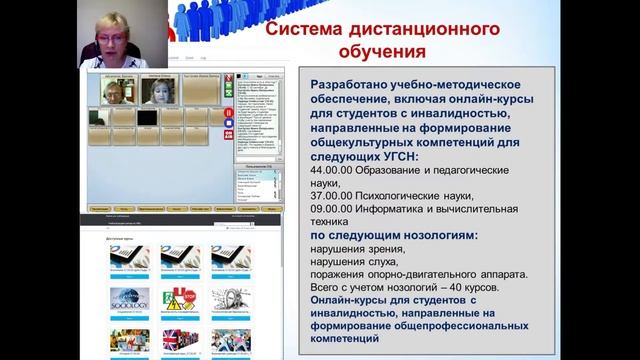Click the text 'нарушения слуха'

[x=353, y=261]
